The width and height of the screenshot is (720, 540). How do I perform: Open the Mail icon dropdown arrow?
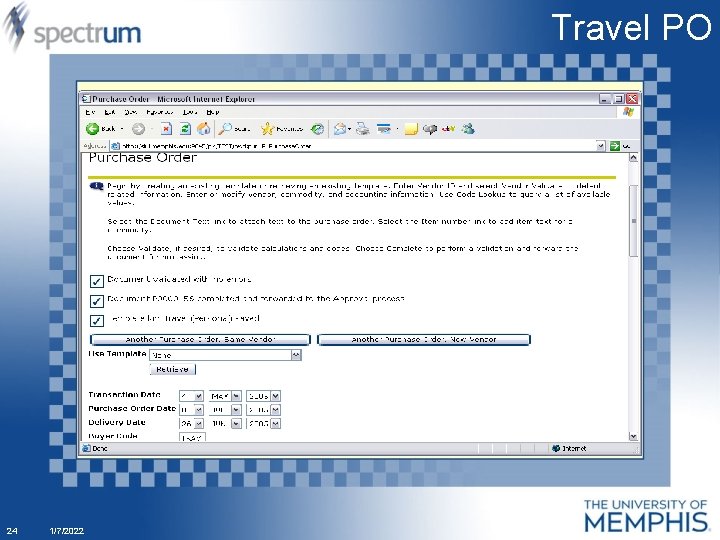(349, 129)
